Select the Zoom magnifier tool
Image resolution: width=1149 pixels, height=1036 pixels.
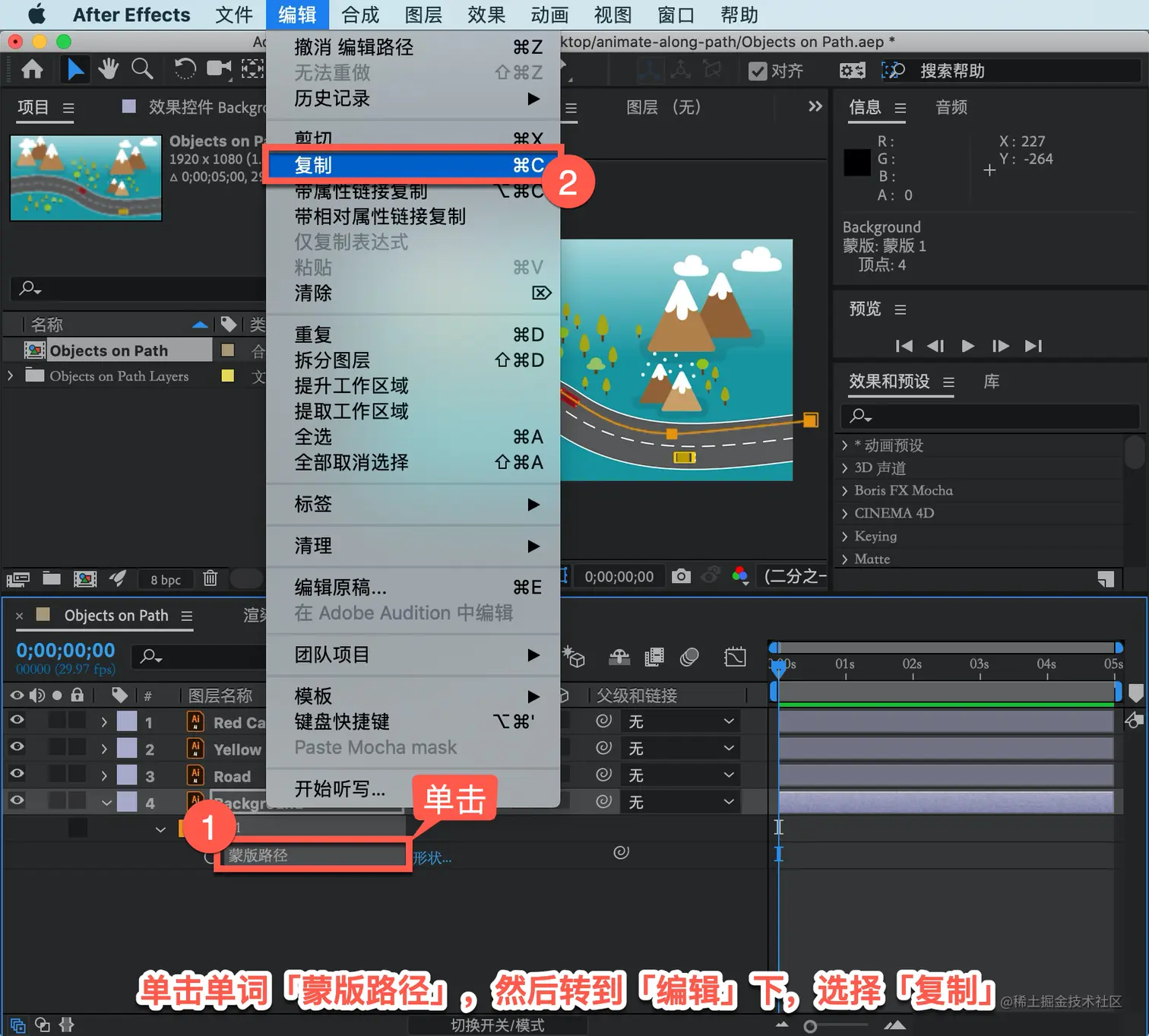click(x=142, y=69)
